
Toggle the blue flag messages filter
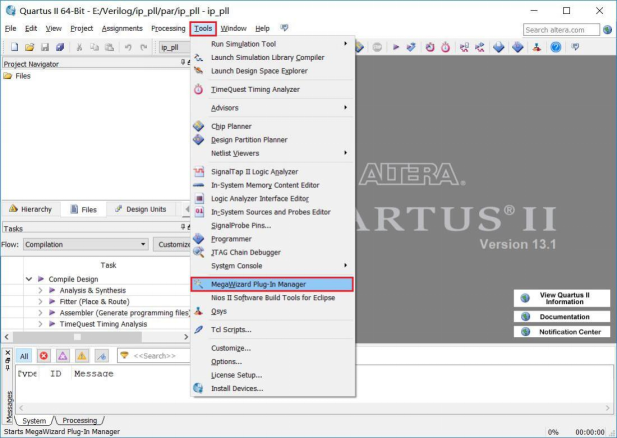point(102,356)
